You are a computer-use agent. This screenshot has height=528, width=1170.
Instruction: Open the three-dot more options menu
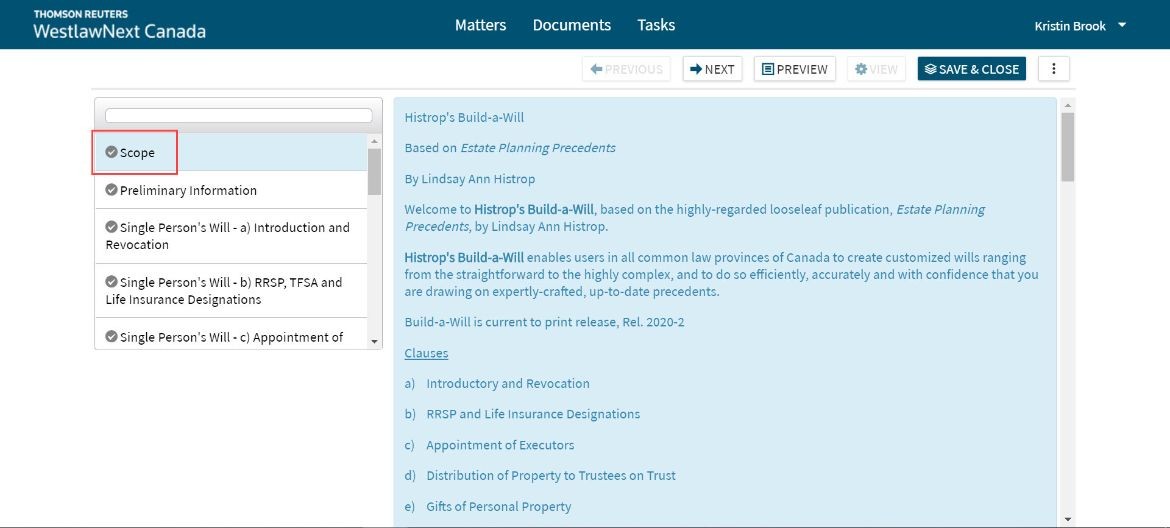point(1054,69)
